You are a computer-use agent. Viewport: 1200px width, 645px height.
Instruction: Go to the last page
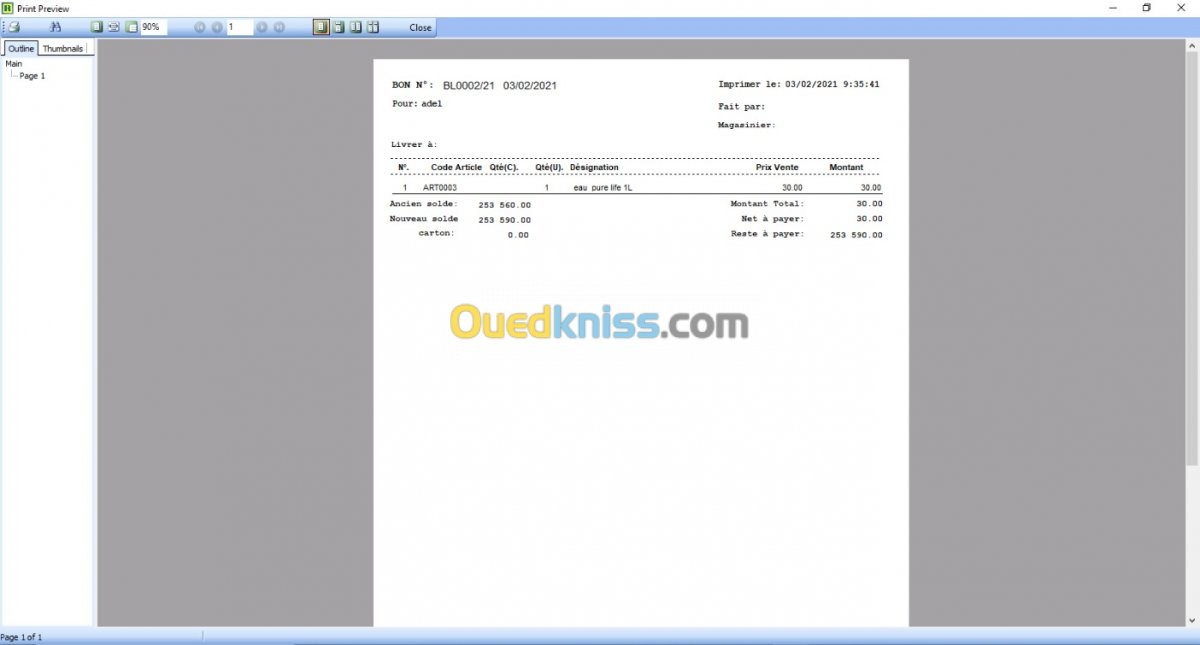pos(279,27)
